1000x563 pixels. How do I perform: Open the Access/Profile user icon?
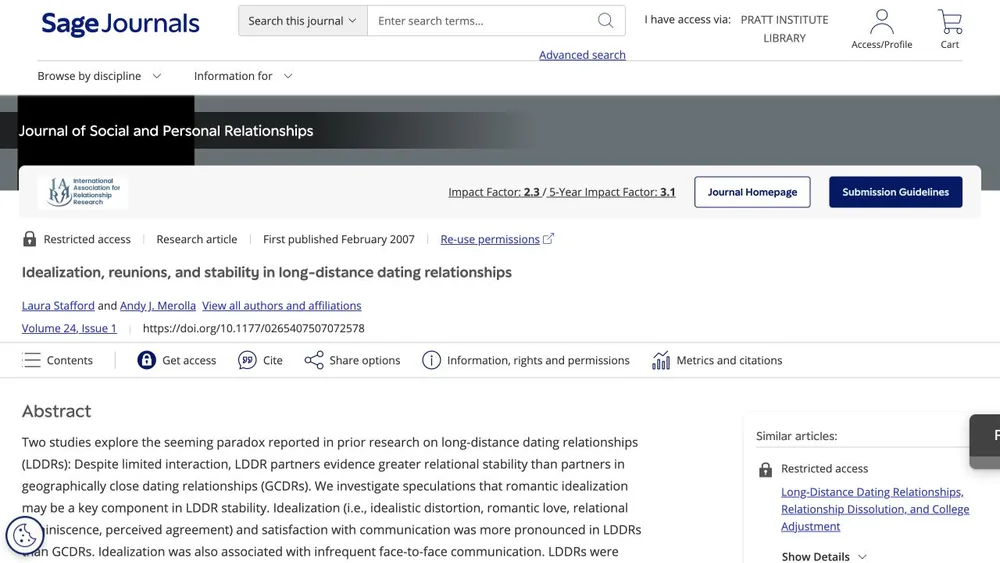pyautogui.click(x=881, y=22)
